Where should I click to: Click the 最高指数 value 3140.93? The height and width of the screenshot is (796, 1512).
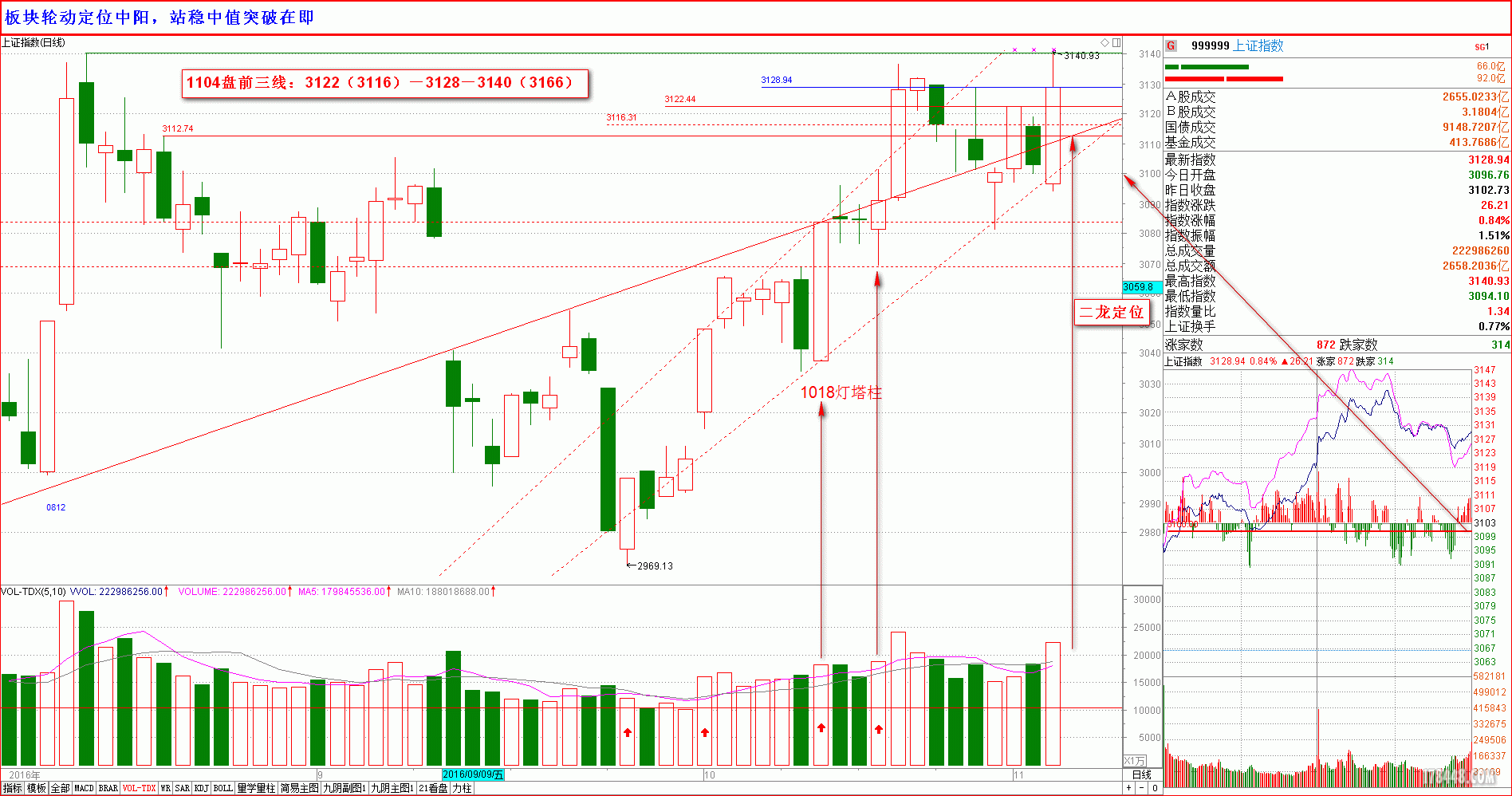click(x=1489, y=281)
